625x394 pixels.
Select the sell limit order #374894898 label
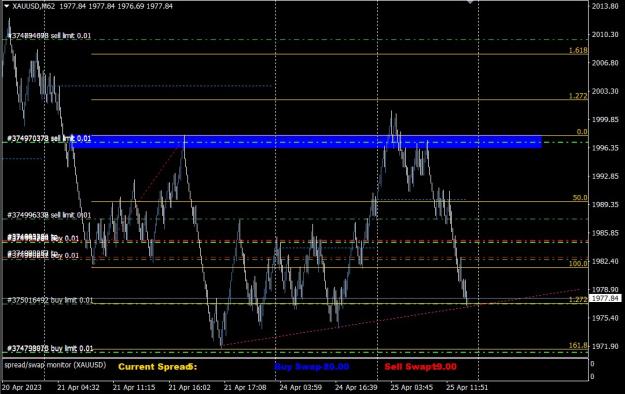tap(49, 36)
